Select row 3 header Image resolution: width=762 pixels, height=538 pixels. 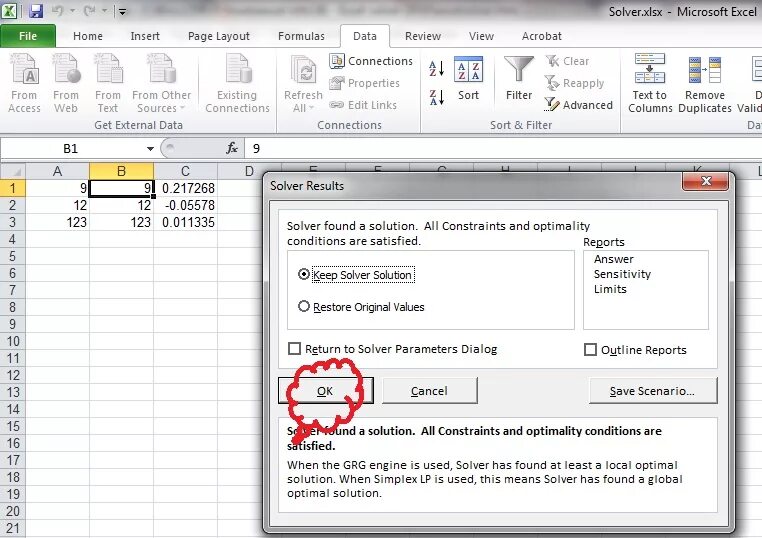coord(13,222)
